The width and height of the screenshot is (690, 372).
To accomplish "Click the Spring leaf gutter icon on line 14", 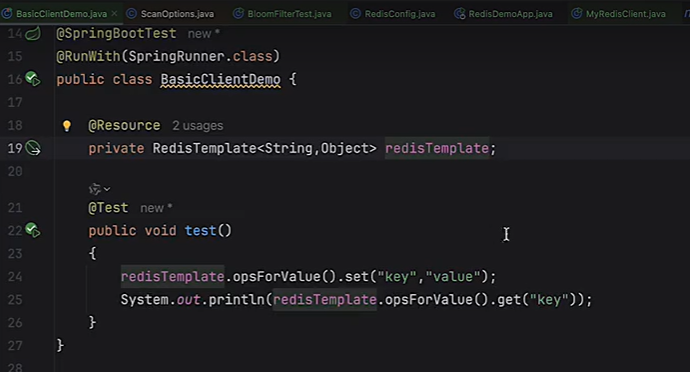I will [33, 33].
